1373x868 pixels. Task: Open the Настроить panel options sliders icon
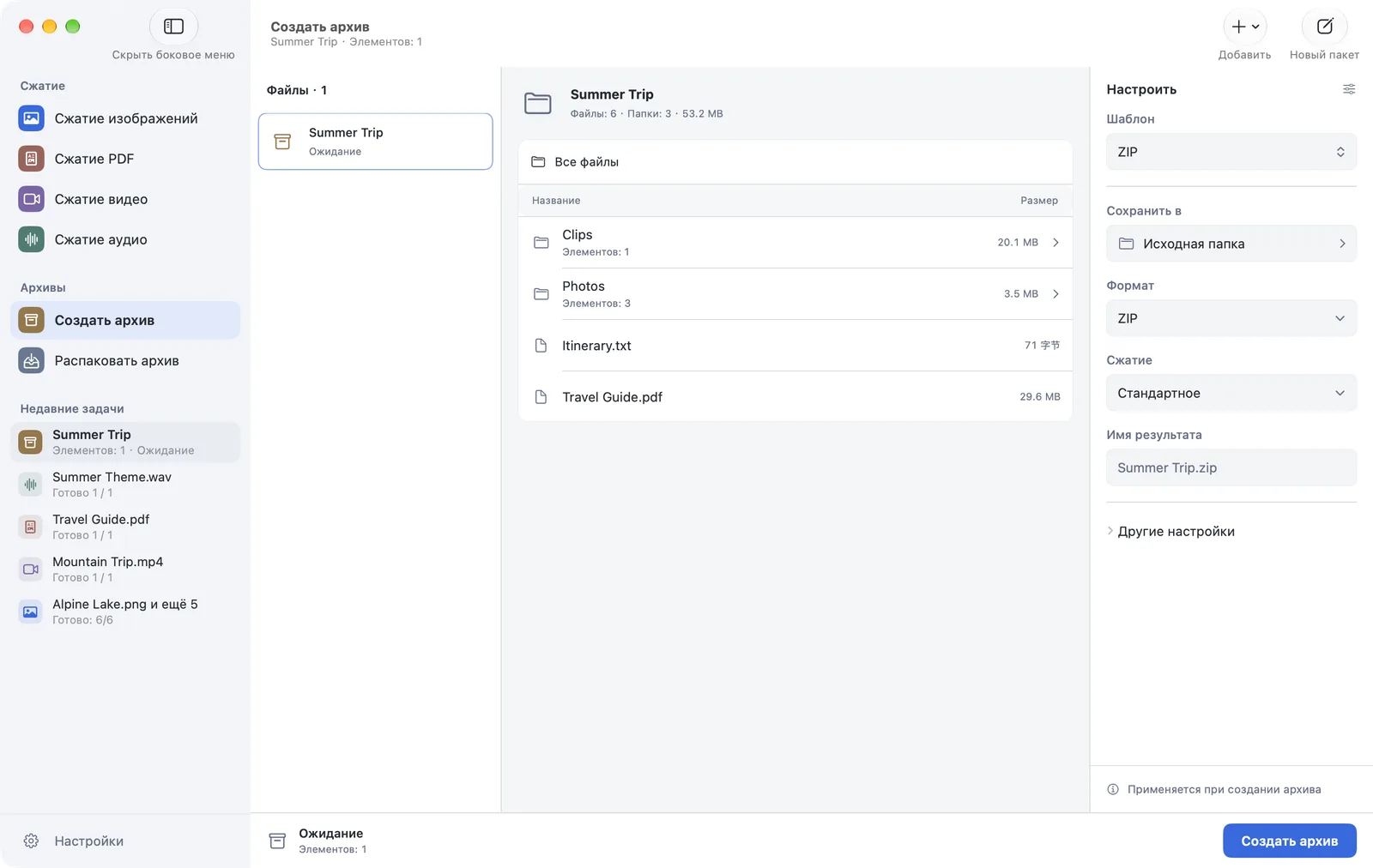click(1349, 89)
